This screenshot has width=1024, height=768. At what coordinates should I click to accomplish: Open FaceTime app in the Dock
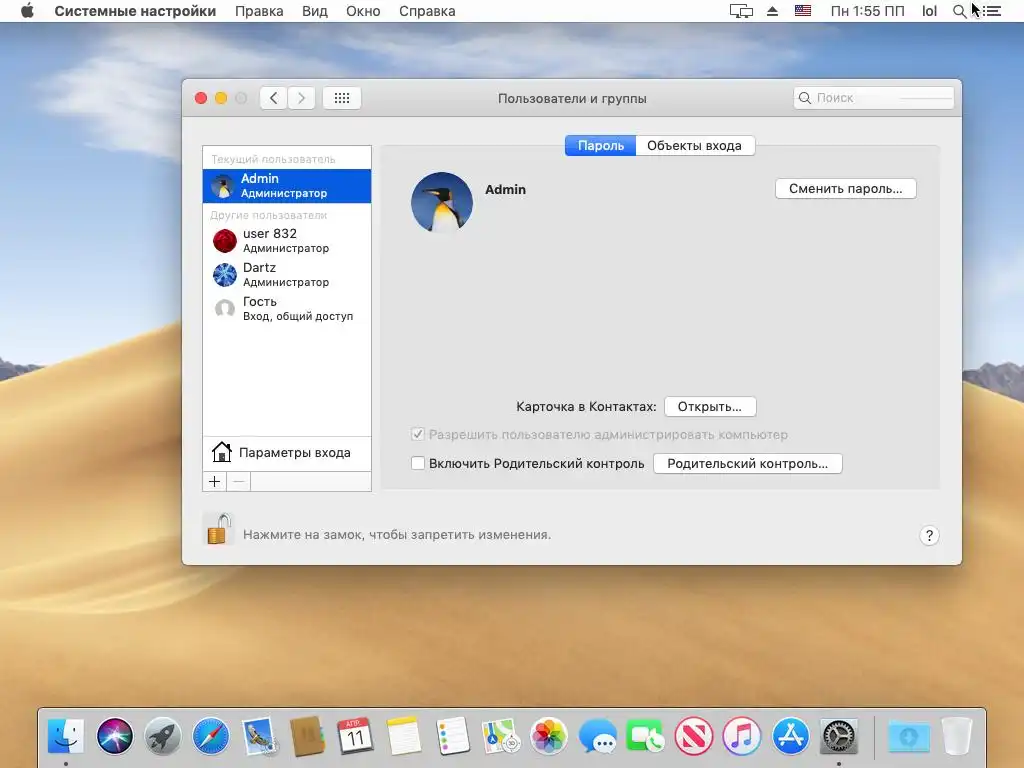(x=645, y=736)
